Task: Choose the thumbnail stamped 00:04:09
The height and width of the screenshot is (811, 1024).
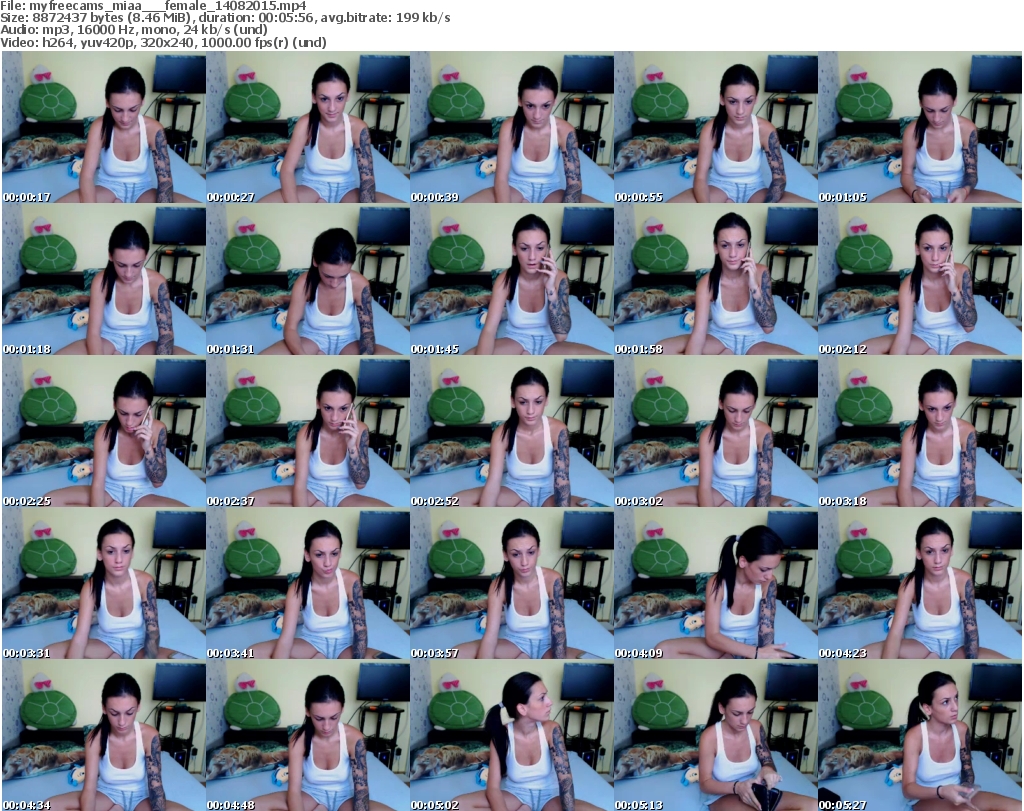Action: pyautogui.click(x=716, y=584)
